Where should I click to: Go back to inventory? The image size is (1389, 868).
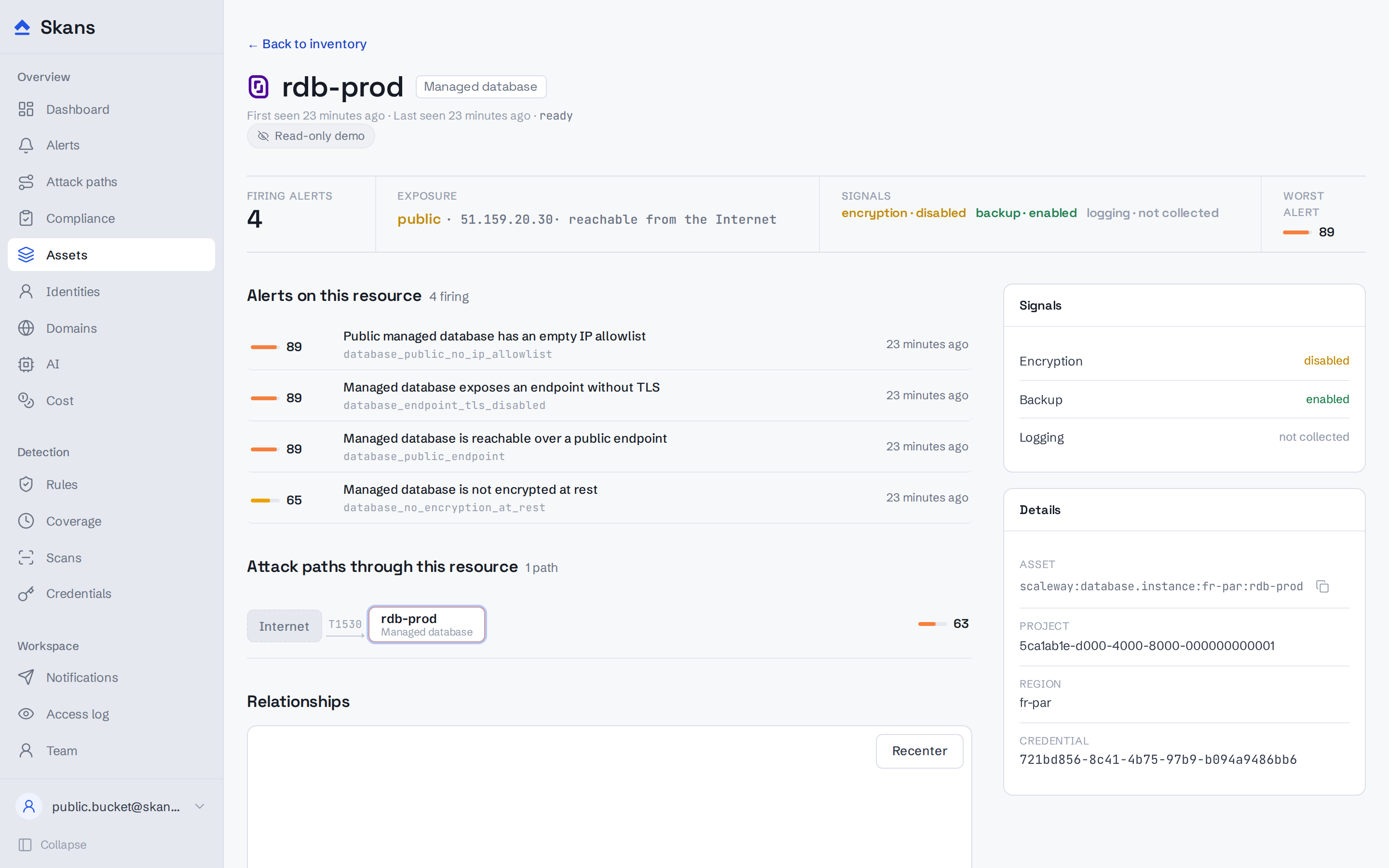coord(307,44)
